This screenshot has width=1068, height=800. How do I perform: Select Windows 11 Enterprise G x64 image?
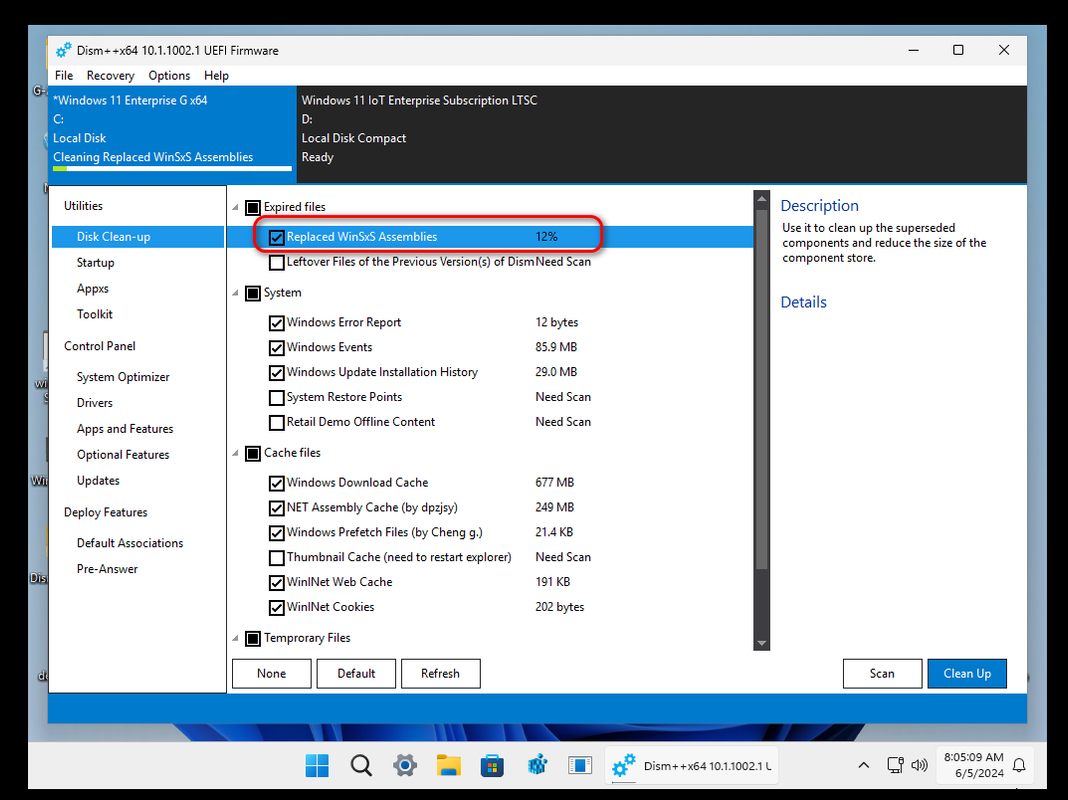pyautogui.click(x=172, y=134)
